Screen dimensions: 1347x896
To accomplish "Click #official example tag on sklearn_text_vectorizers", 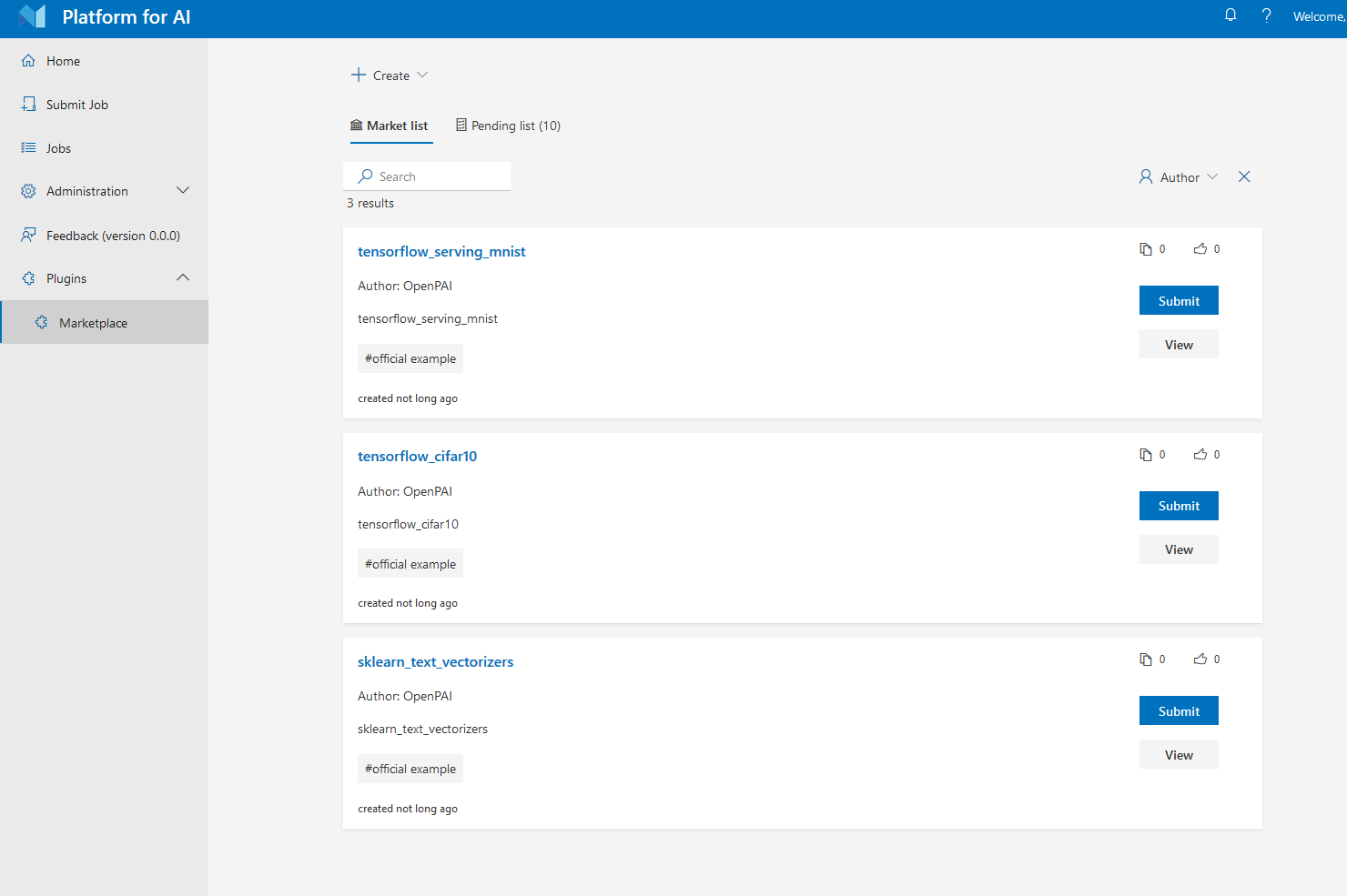I will 410,769.
